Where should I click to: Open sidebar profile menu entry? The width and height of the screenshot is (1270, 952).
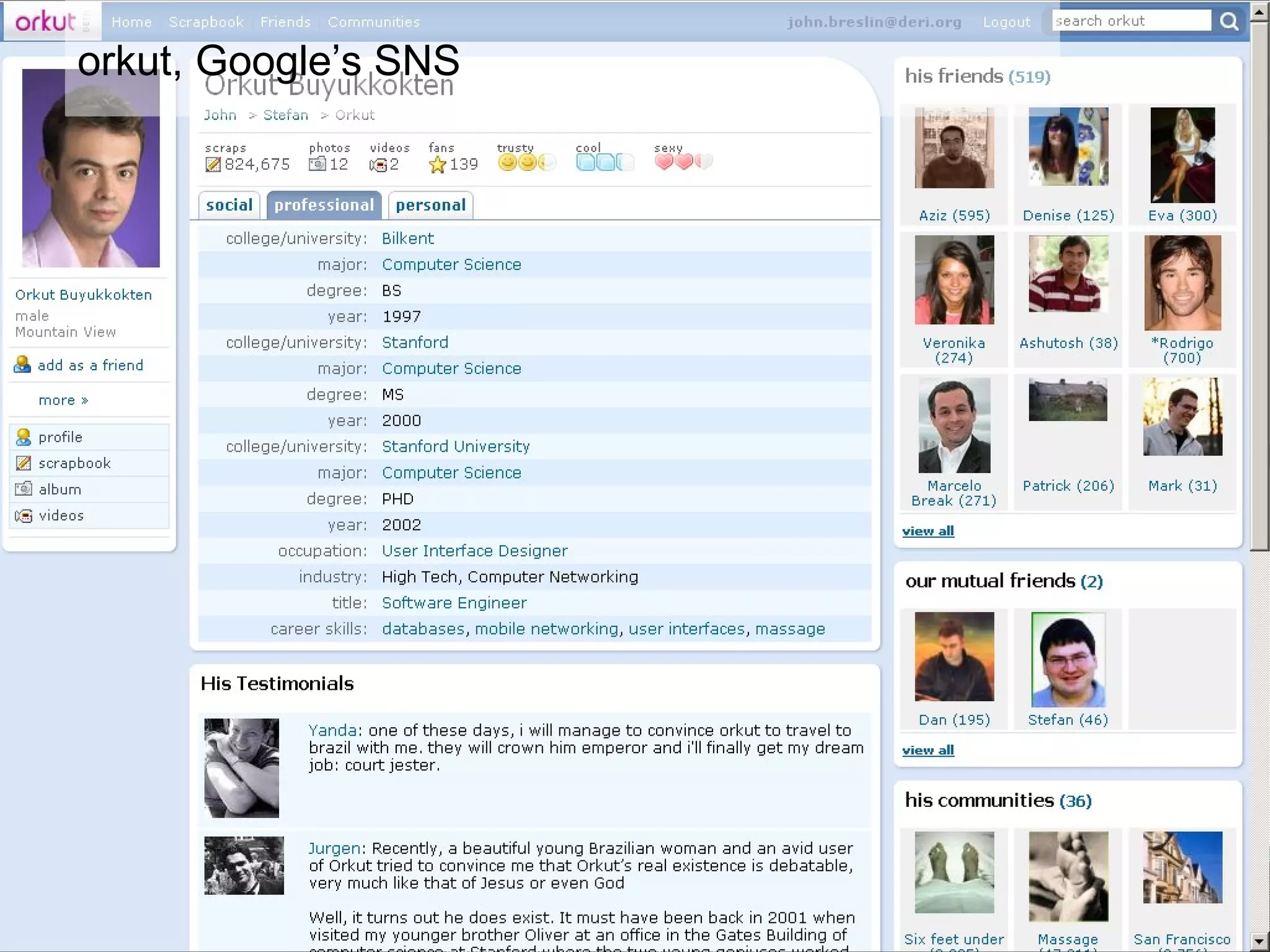[89, 437]
